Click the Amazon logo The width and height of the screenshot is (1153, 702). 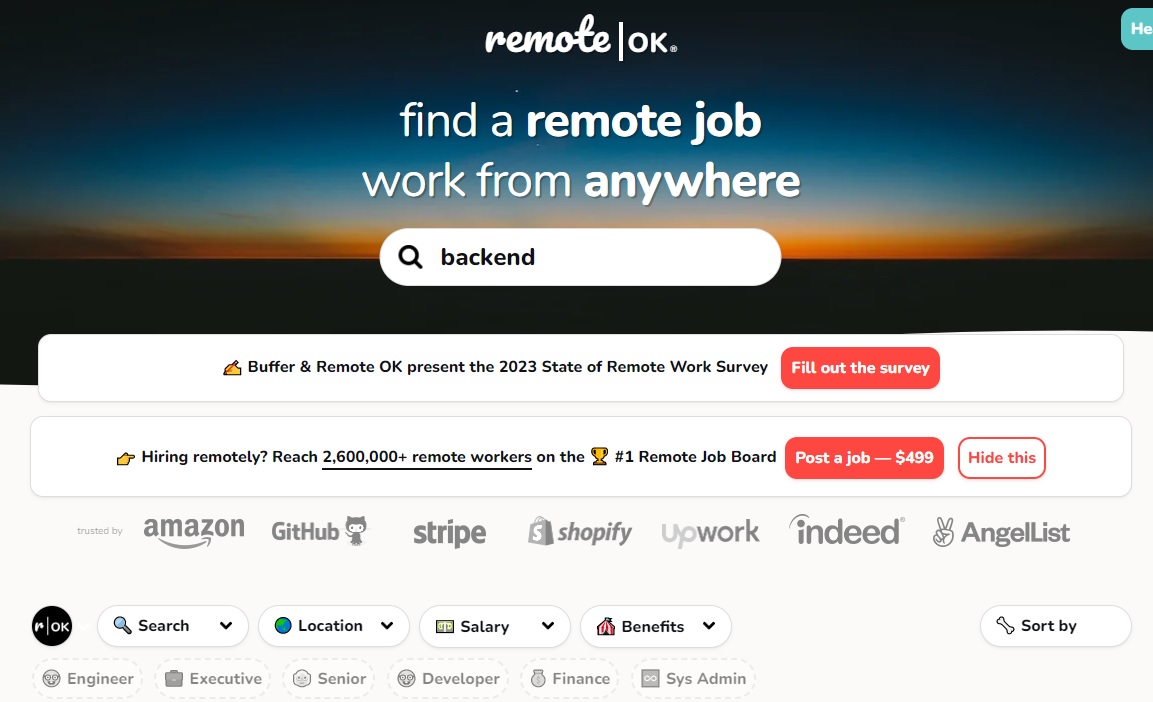click(194, 531)
